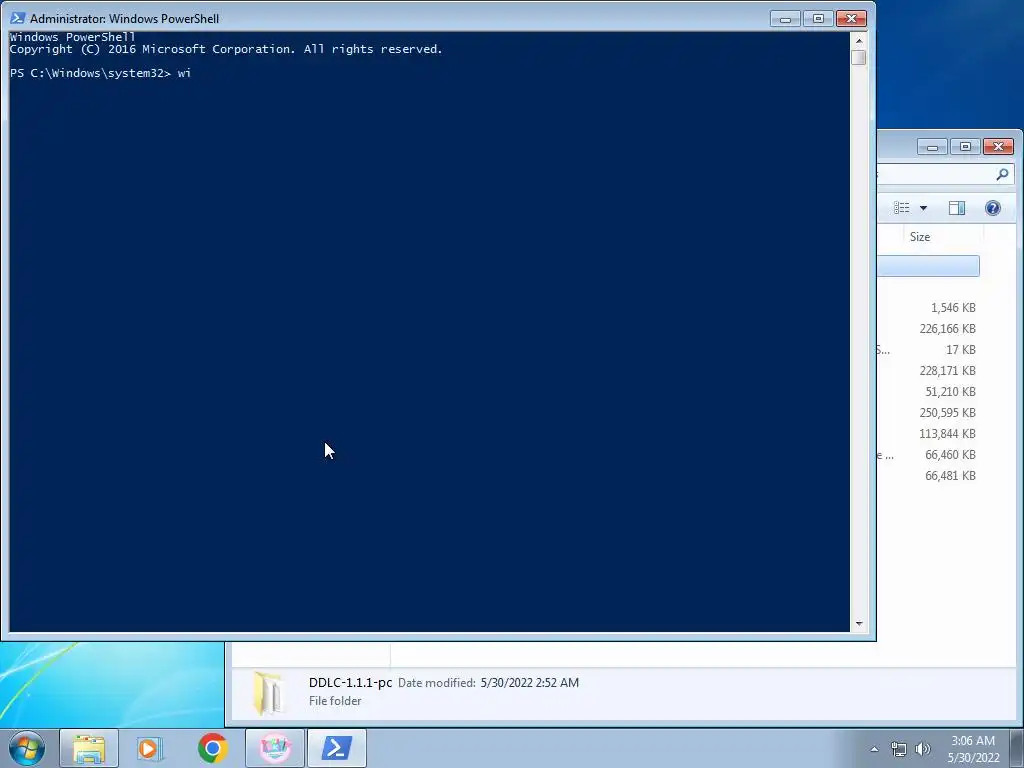The image size is (1024, 768).
Task: Select the file row sized 66,460 KB
Action: point(928,455)
